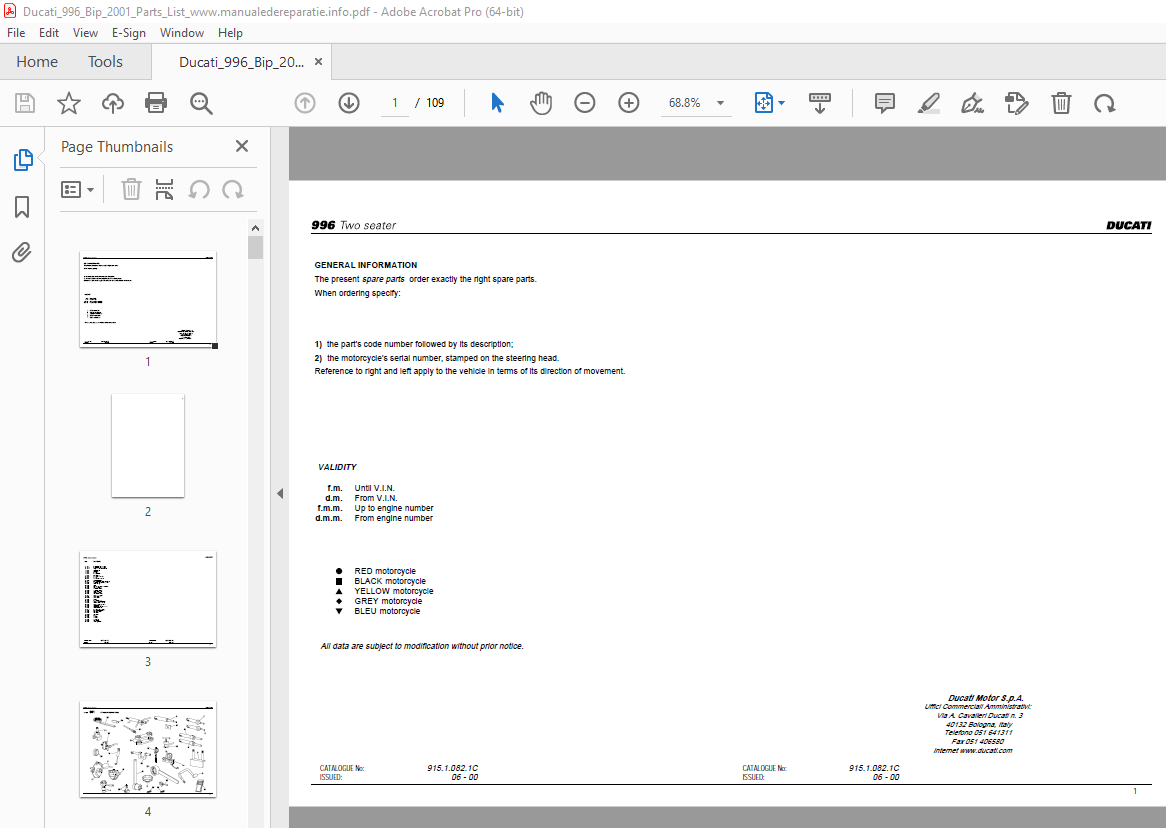
Task: Click the GENERAL INFORMATION heading
Action: click(366, 265)
